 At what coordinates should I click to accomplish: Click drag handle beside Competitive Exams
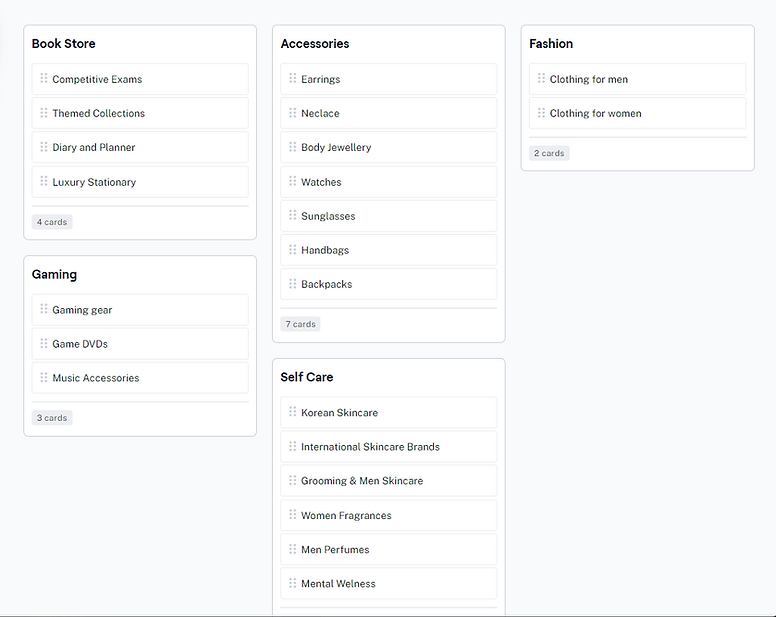point(44,79)
